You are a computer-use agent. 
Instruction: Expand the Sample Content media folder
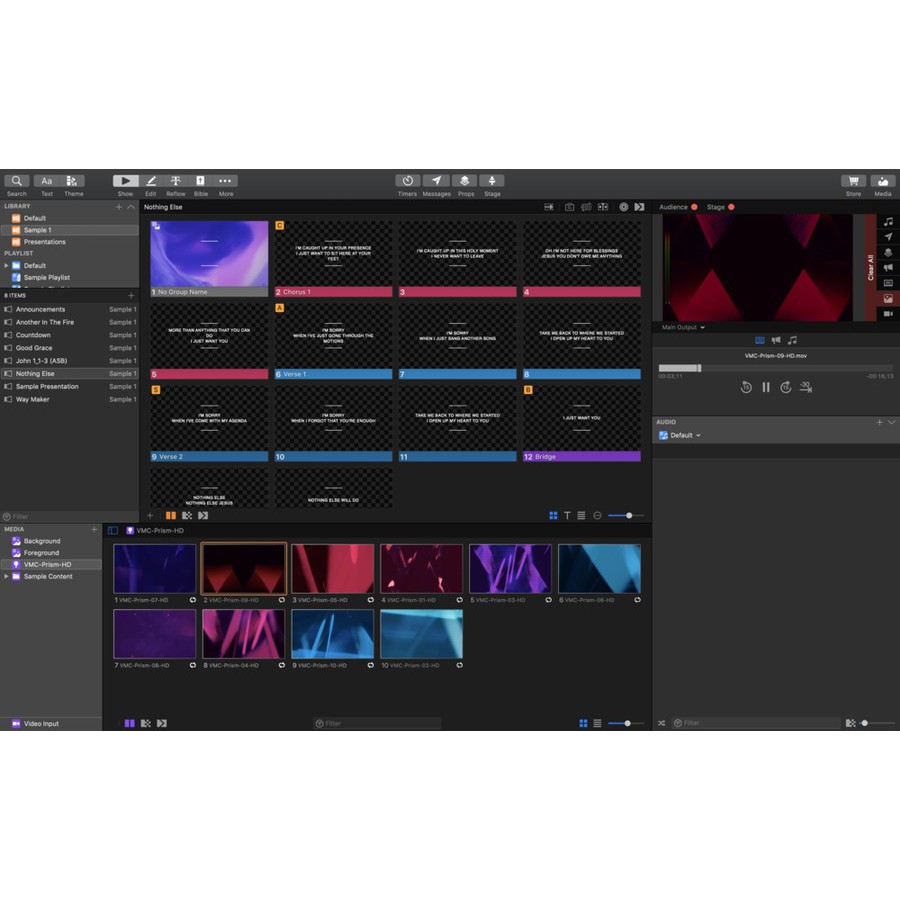[x=7, y=577]
